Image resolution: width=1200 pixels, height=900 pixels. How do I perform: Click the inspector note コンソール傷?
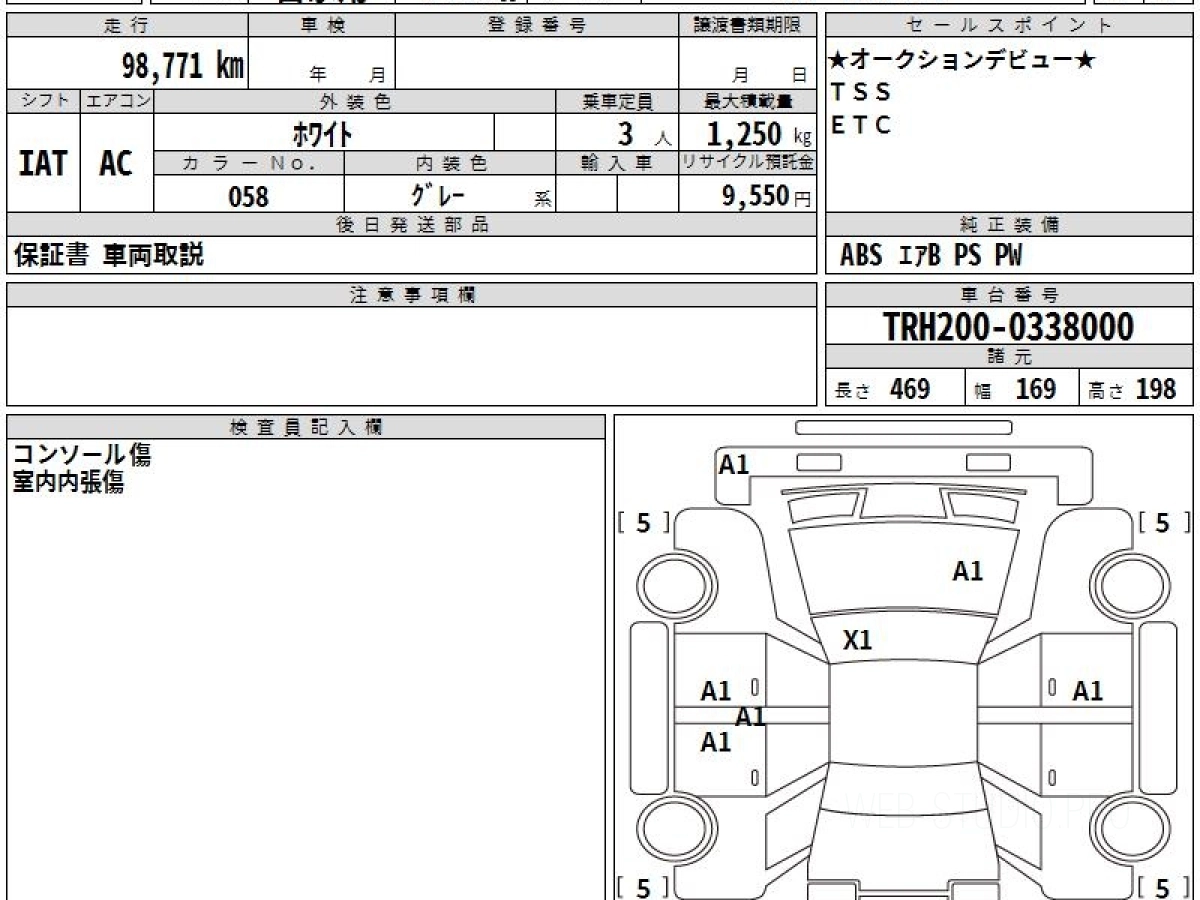[82, 455]
